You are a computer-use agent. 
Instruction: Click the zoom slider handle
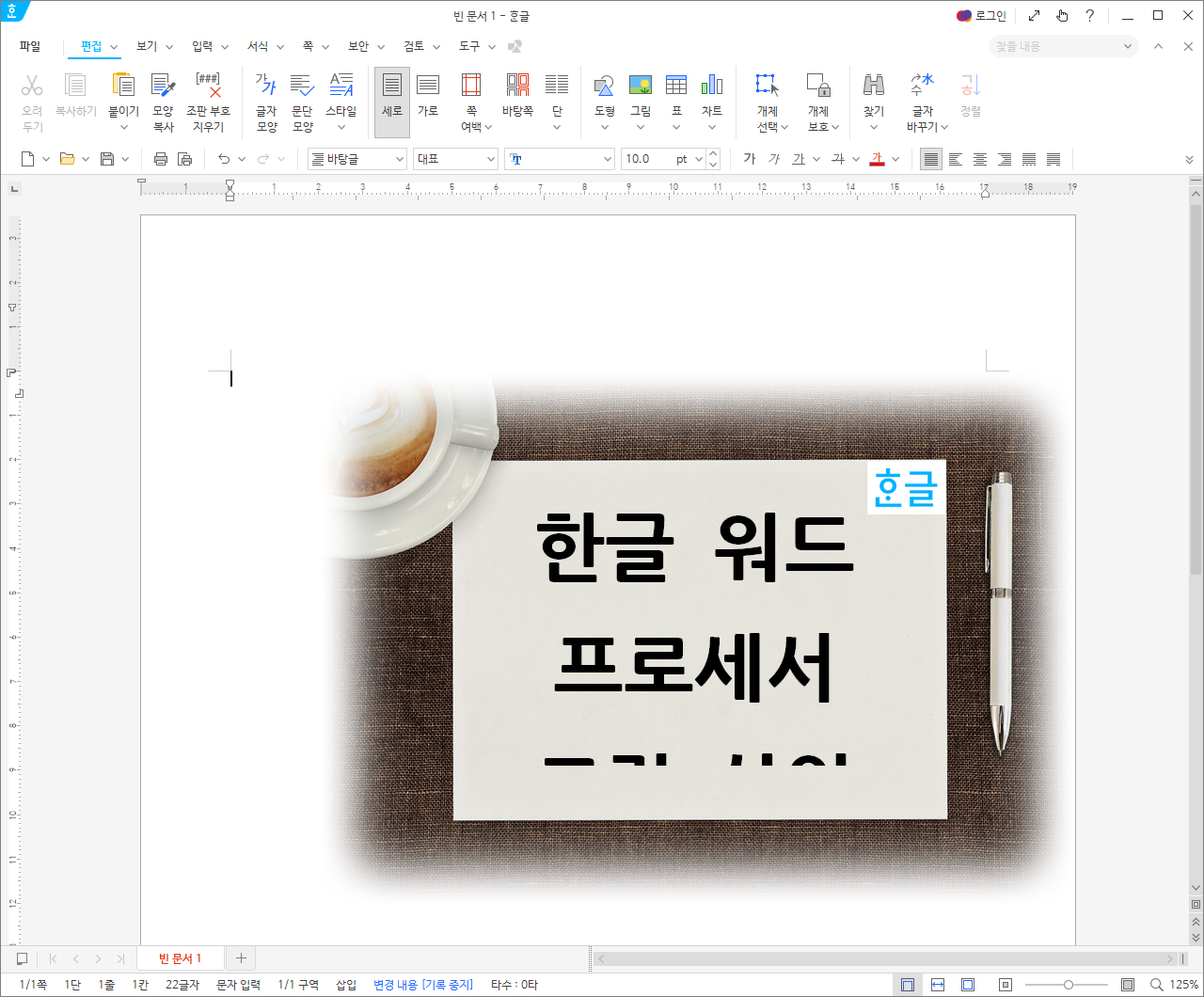point(1069,985)
